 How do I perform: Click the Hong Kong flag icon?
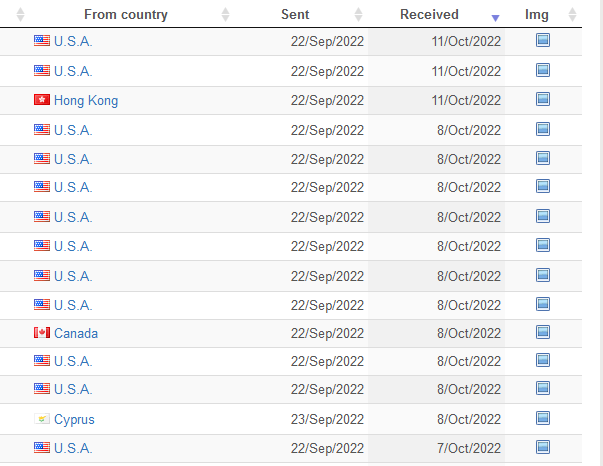point(42,100)
